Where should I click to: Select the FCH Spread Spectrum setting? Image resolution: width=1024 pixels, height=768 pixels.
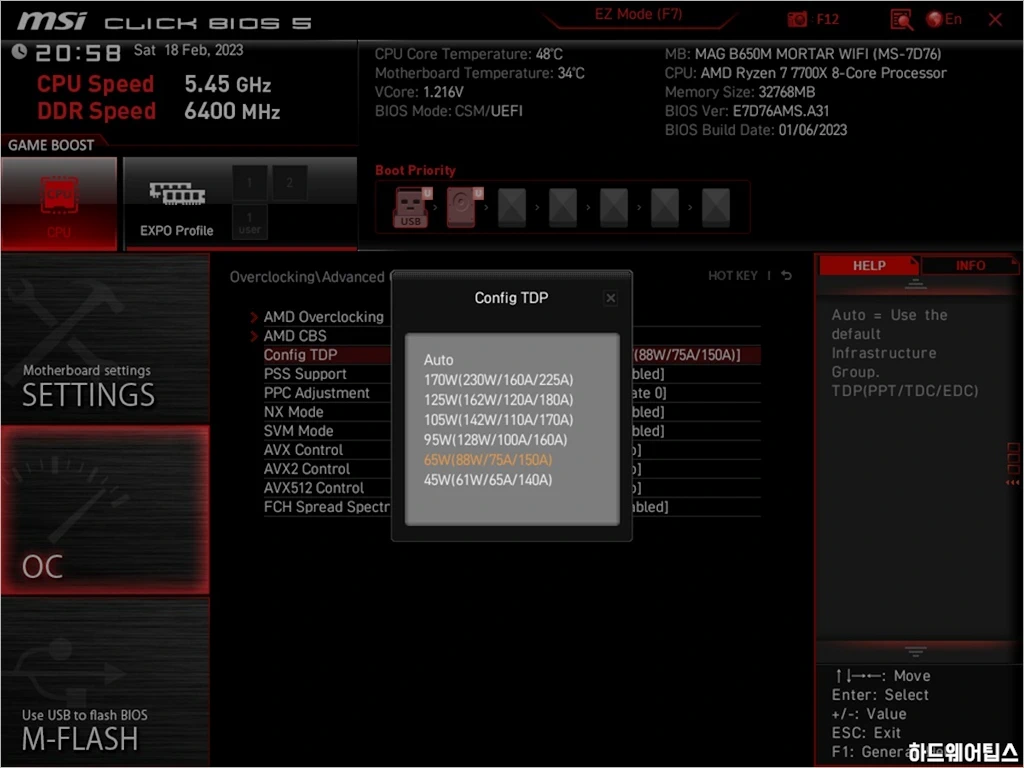327,507
